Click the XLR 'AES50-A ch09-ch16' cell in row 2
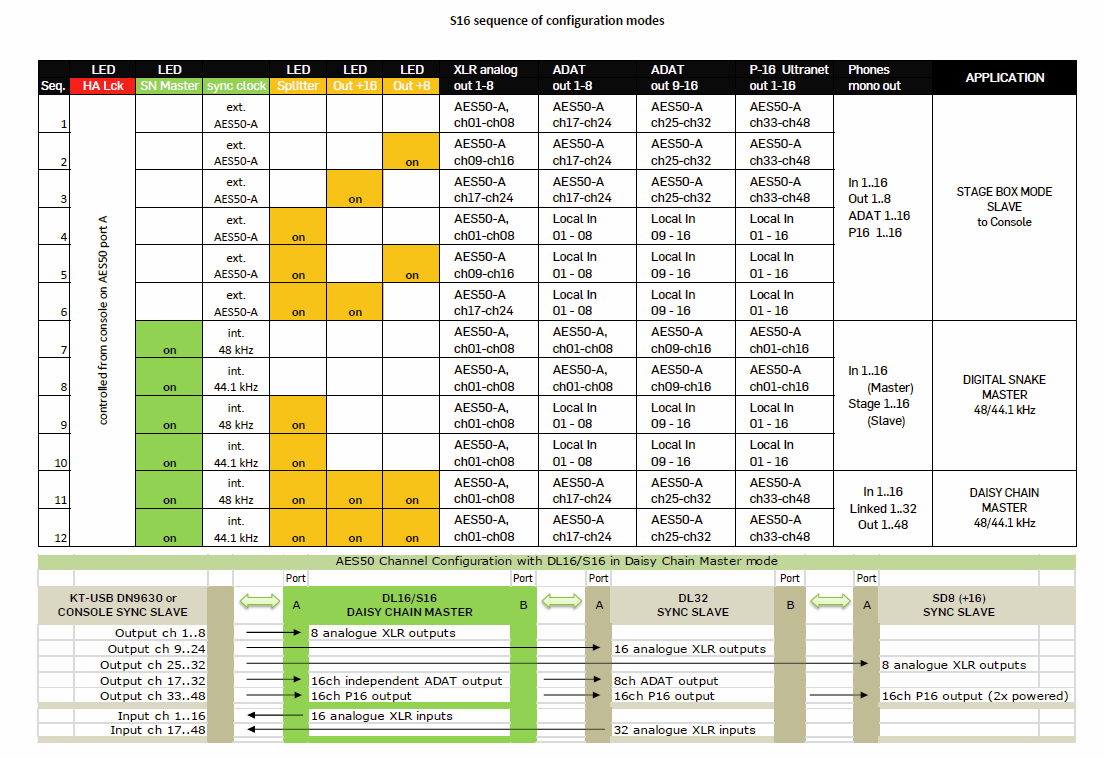The height and width of the screenshot is (758, 1104). 489,151
